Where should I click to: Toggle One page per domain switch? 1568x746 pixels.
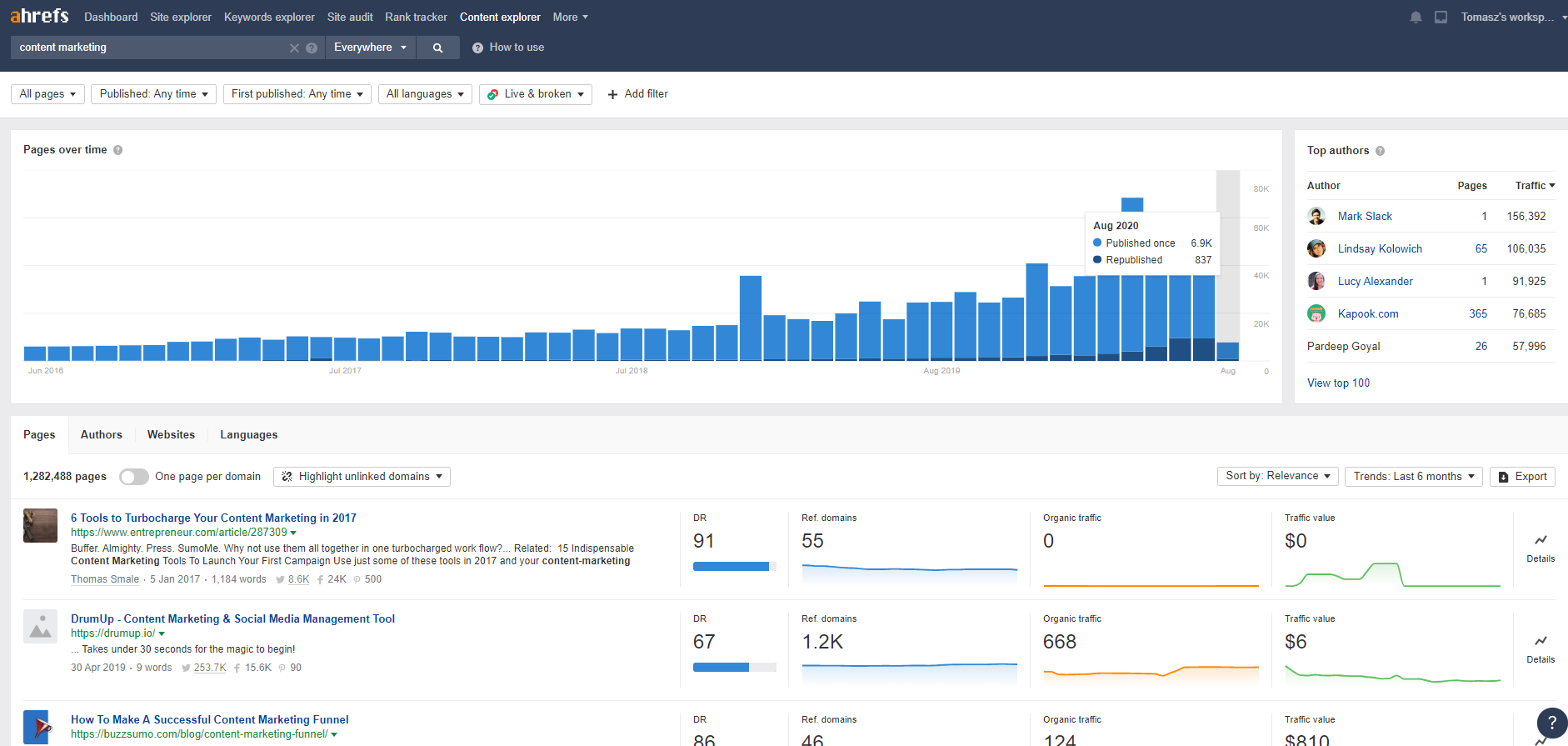(133, 477)
